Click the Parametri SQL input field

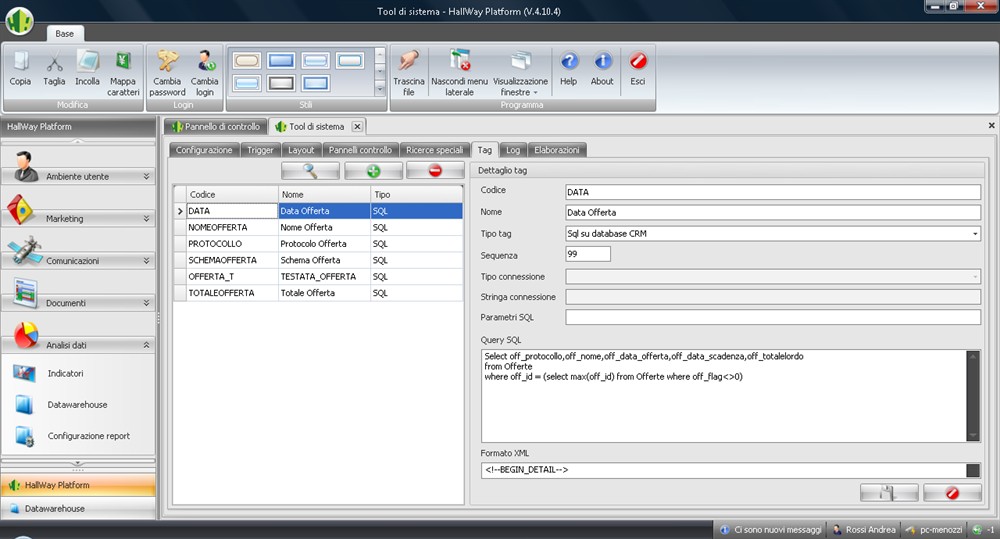point(773,317)
